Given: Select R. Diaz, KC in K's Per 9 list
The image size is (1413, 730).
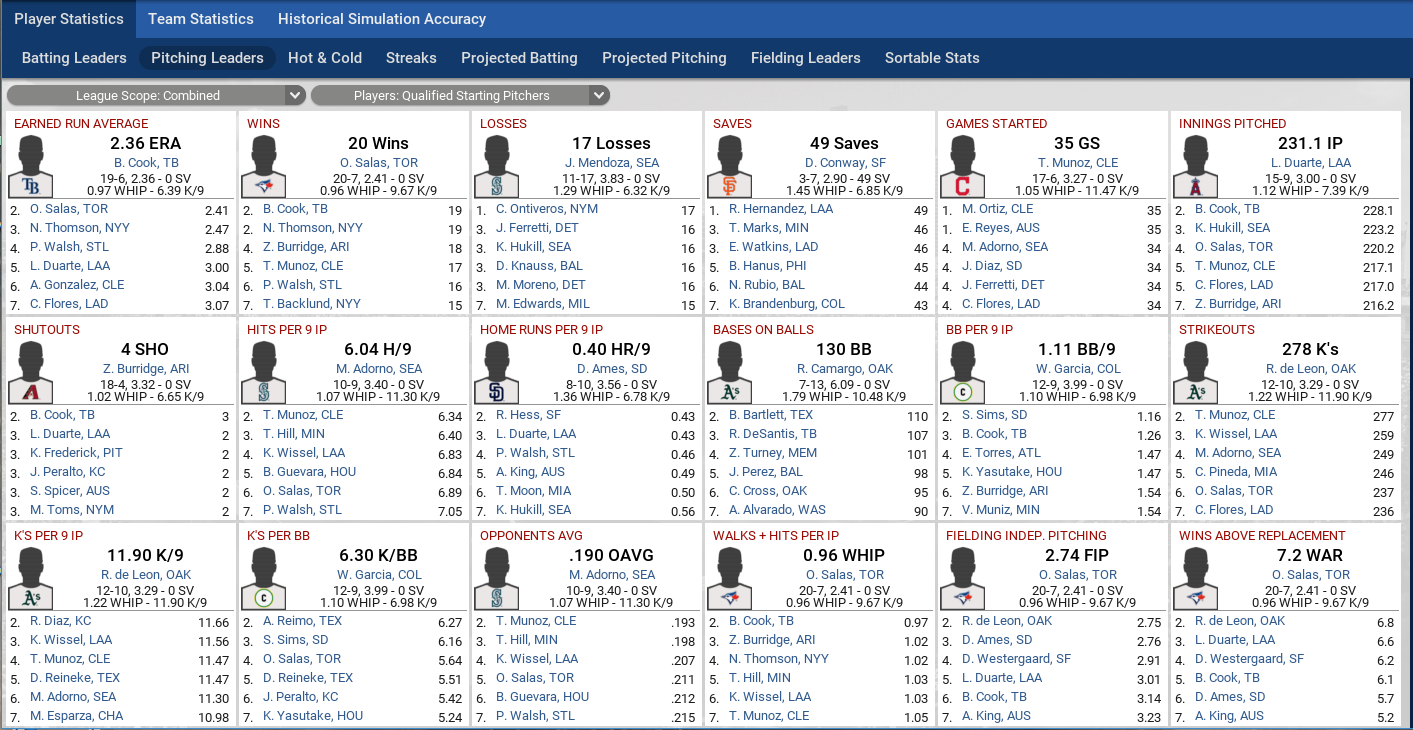Looking at the screenshot, I should [x=61, y=621].
